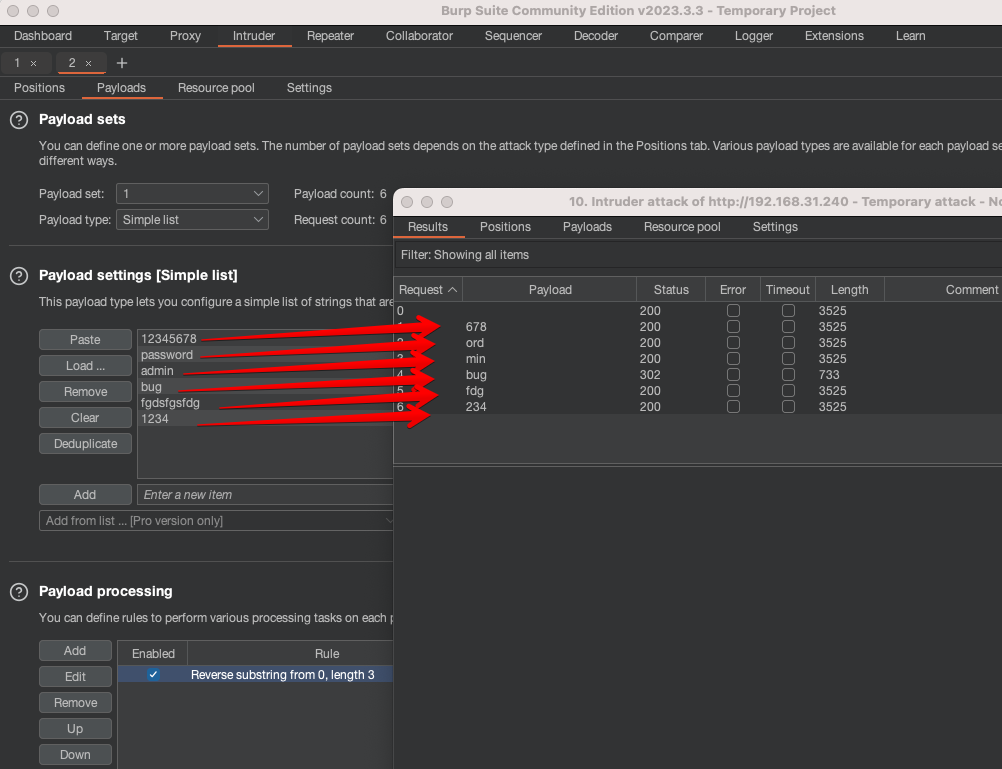This screenshot has width=1002, height=769.
Task: Click the Edit rule button
Action: [x=75, y=677]
